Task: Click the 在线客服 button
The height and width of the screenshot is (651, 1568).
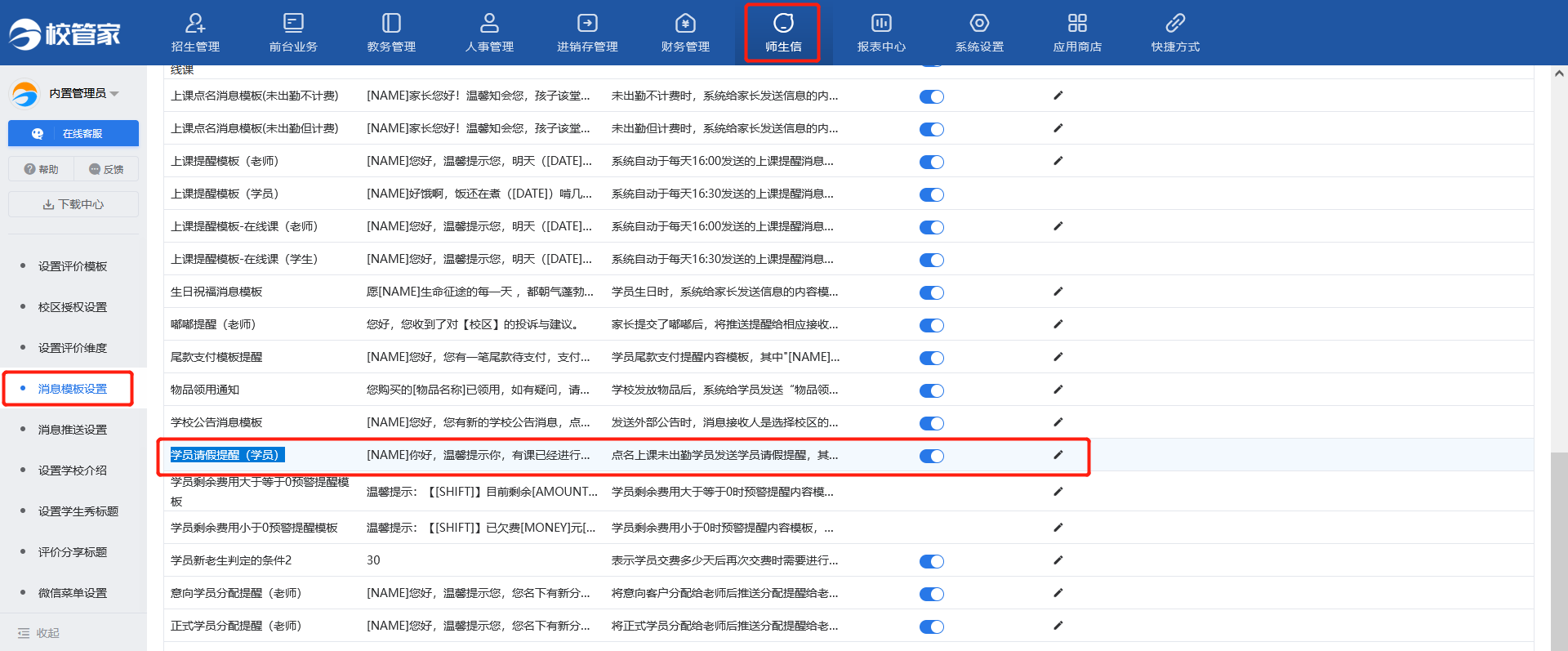Action: [x=73, y=133]
